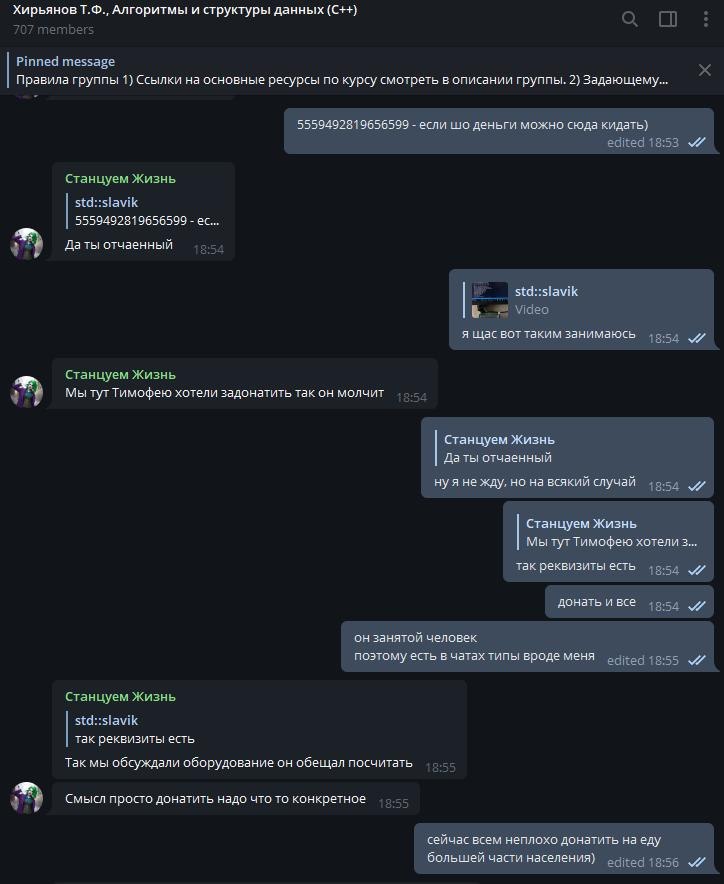Jump to quoted reply 'так реквизиты есть'
This screenshot has height=884, width=724.
coord(135,730)
